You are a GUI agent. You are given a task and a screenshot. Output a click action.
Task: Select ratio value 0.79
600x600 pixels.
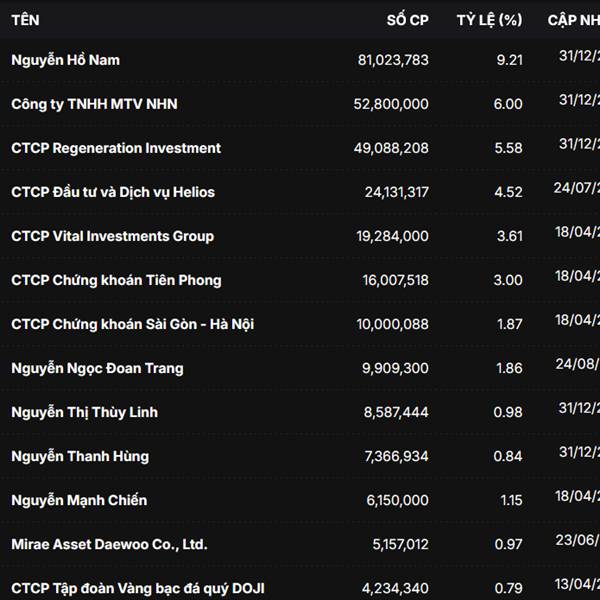508,588
